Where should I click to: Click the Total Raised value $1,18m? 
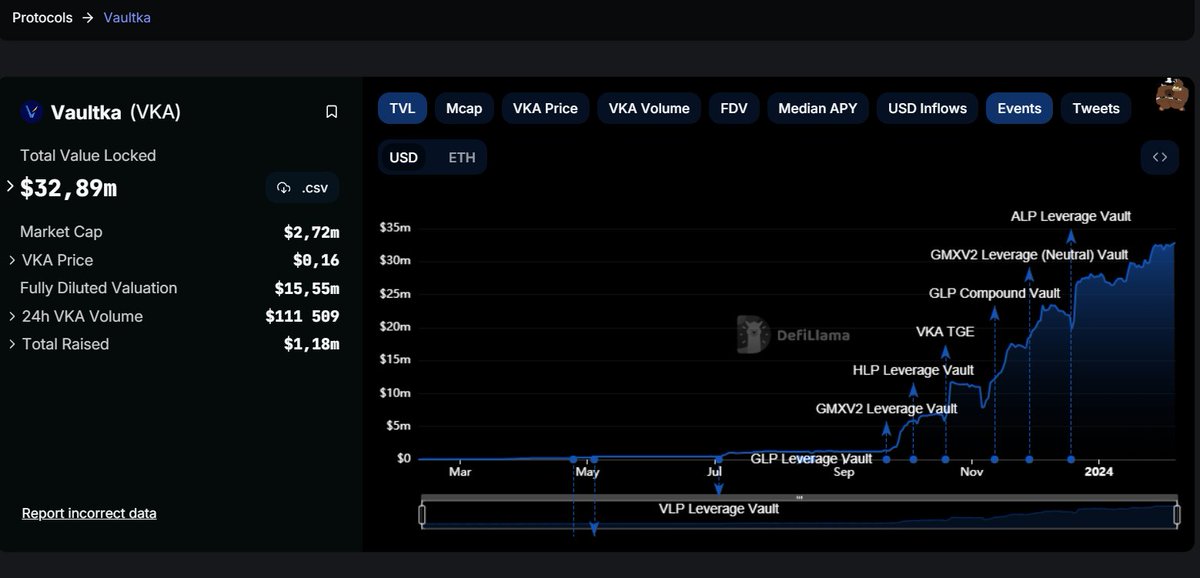click(311, 344)
